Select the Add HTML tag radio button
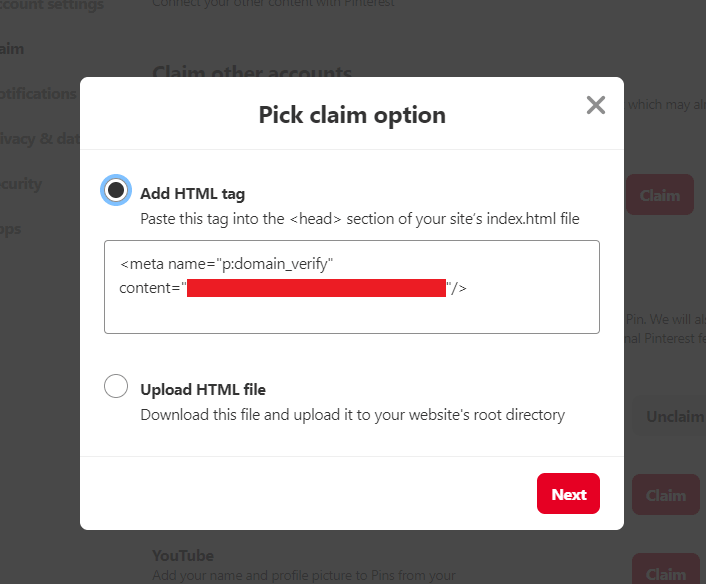This screenshot has width=706, height=586. tap(116, 189)
